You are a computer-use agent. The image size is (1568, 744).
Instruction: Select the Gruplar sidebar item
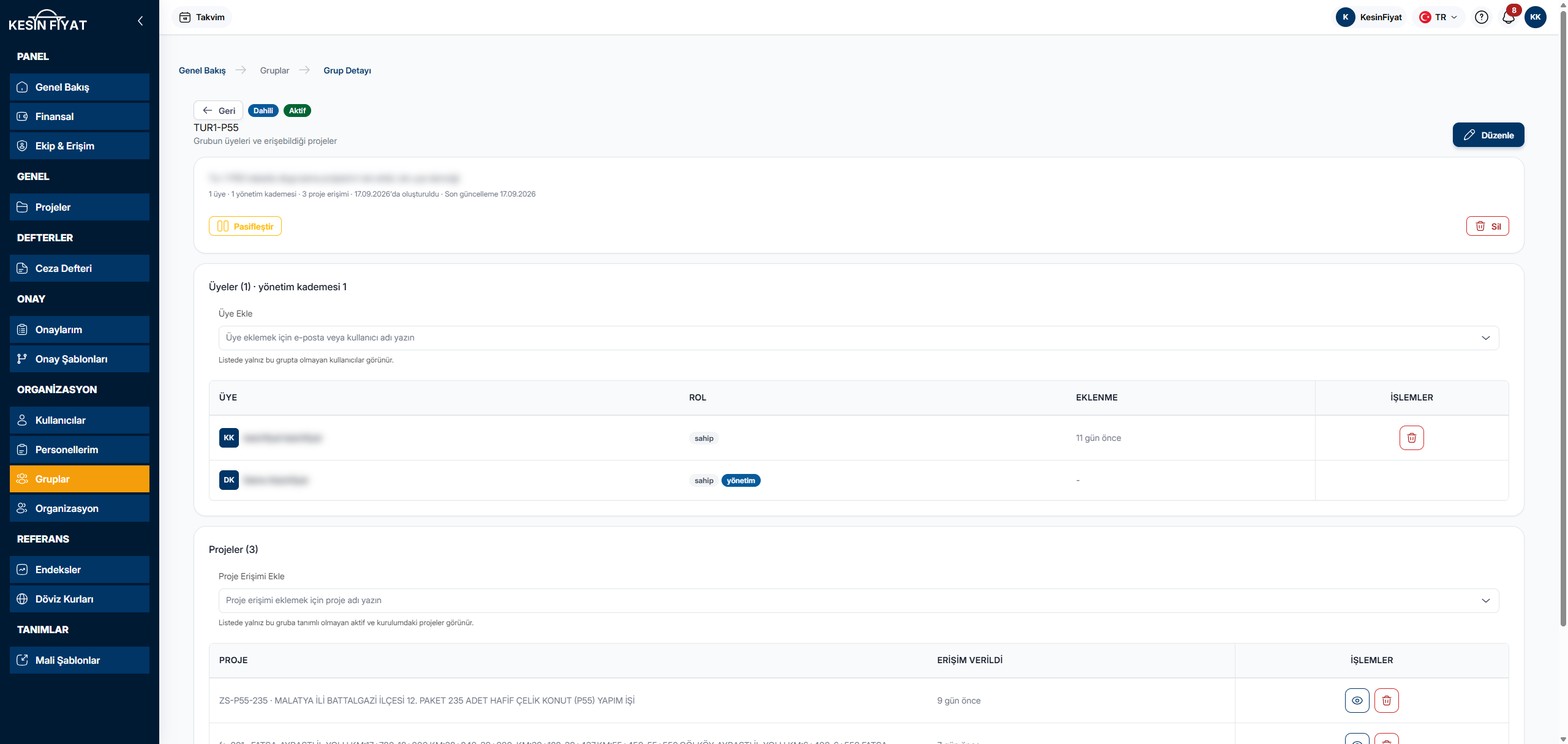point(79,479)
